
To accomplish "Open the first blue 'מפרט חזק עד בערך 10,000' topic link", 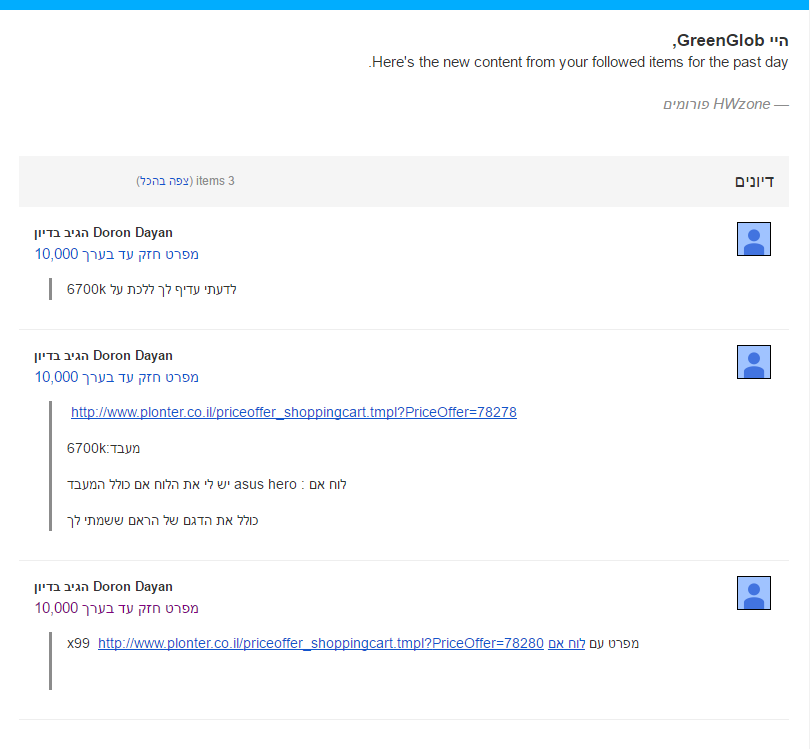I will click(x=117, y=254).
